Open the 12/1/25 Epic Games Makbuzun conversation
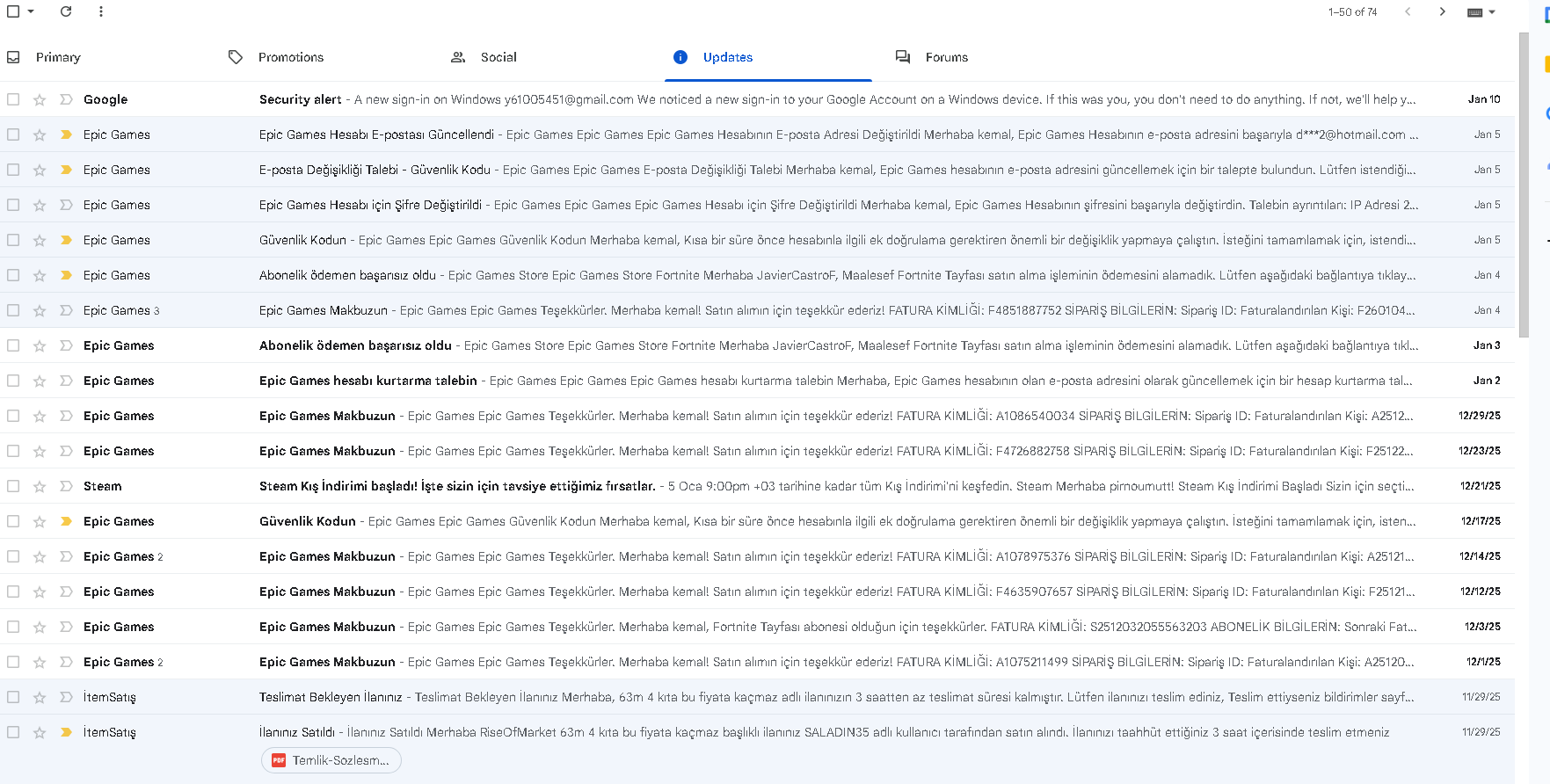1550x784 pixels. point(757,662)
